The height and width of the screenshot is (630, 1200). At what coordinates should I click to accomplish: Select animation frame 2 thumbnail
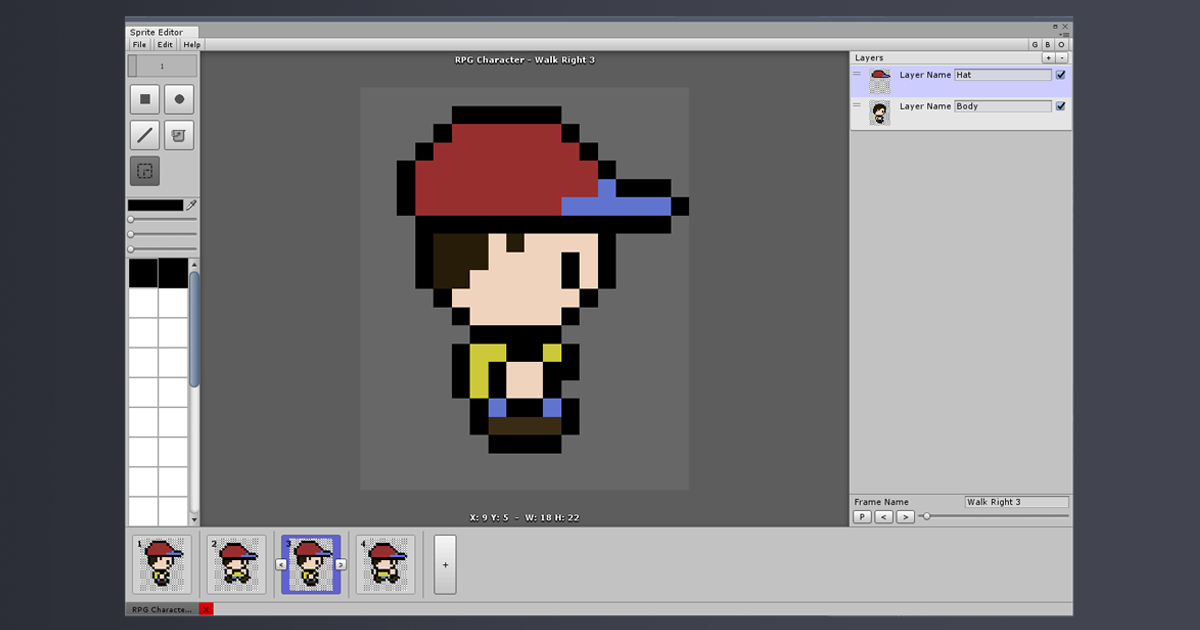[237, 564]
